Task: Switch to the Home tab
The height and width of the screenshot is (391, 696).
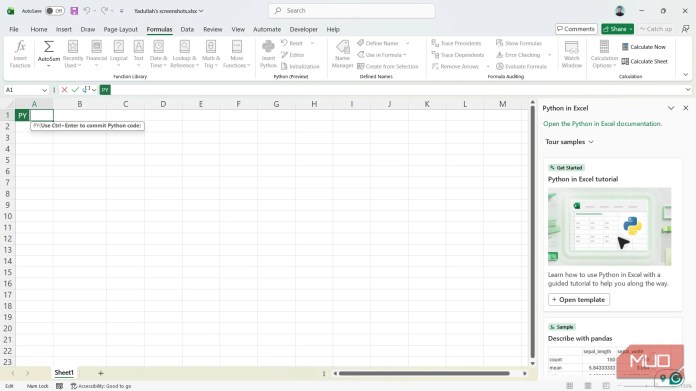Action: [39, 29]
